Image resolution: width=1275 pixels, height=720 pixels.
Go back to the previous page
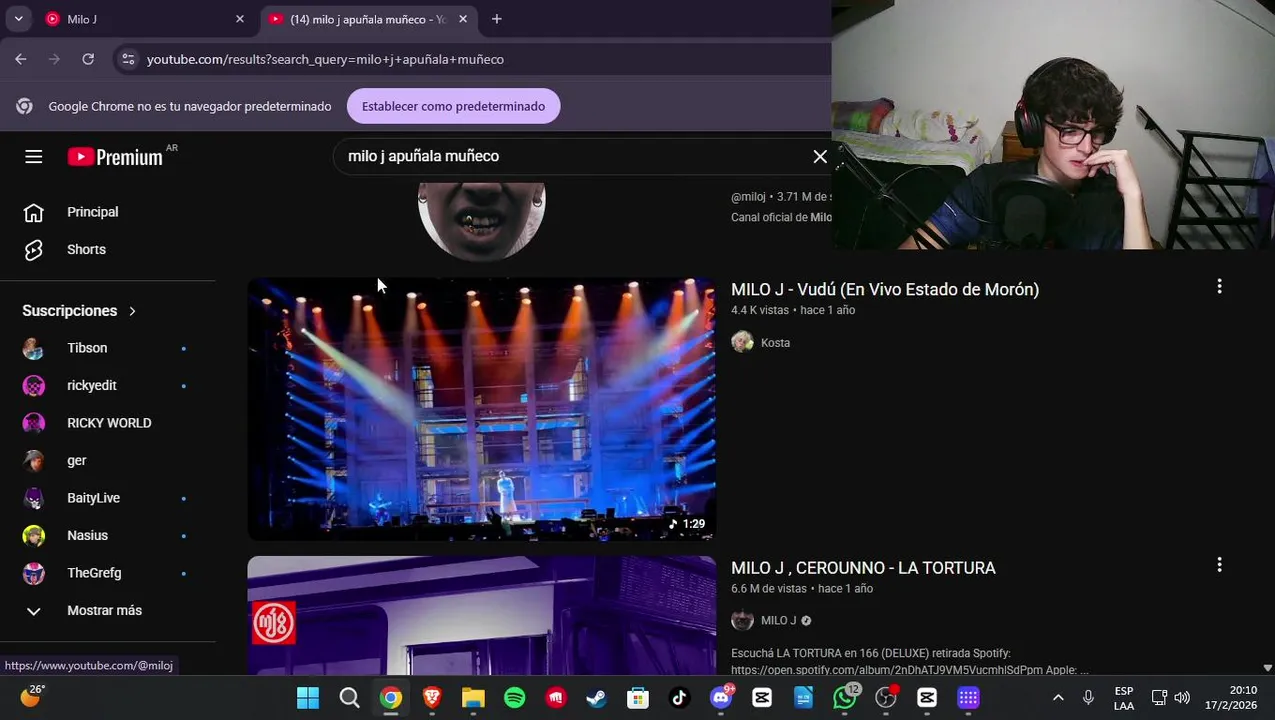point(21,59)
